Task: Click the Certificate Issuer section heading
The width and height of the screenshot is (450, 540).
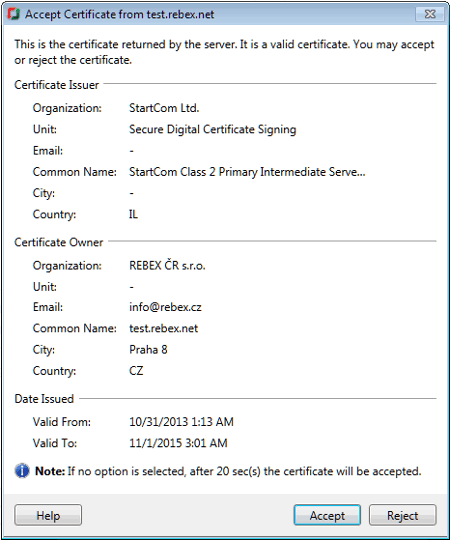Action: (56, 85)
